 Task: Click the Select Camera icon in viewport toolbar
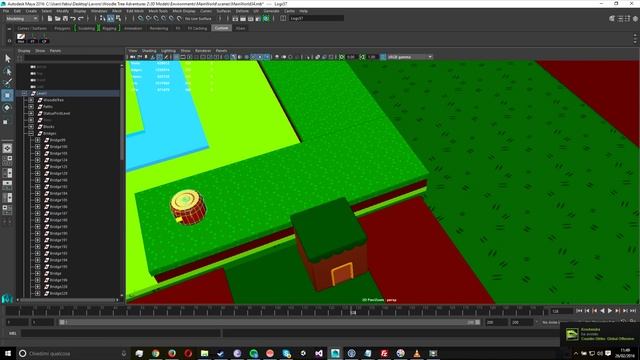[133, 57]
